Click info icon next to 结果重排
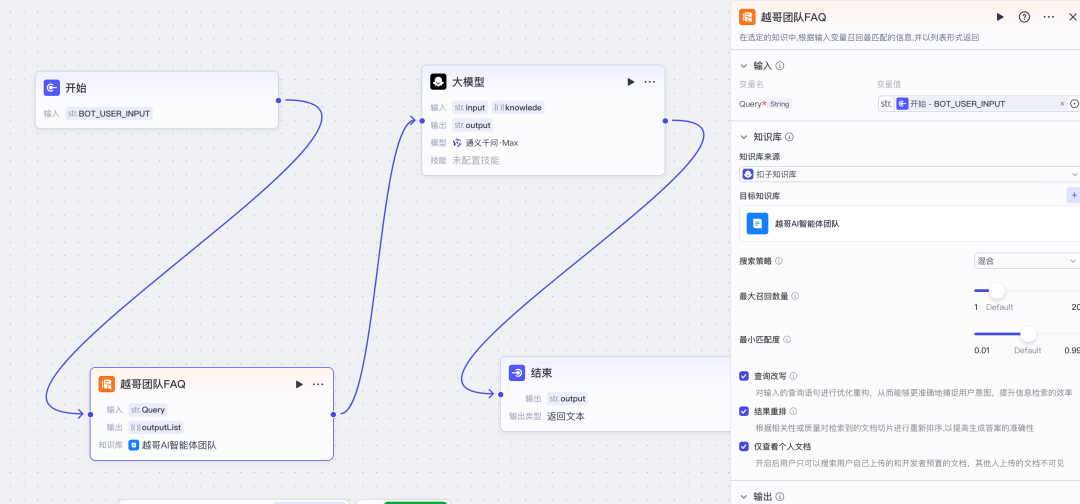This screenshot has height=504, width=1080. pos(793,411)
